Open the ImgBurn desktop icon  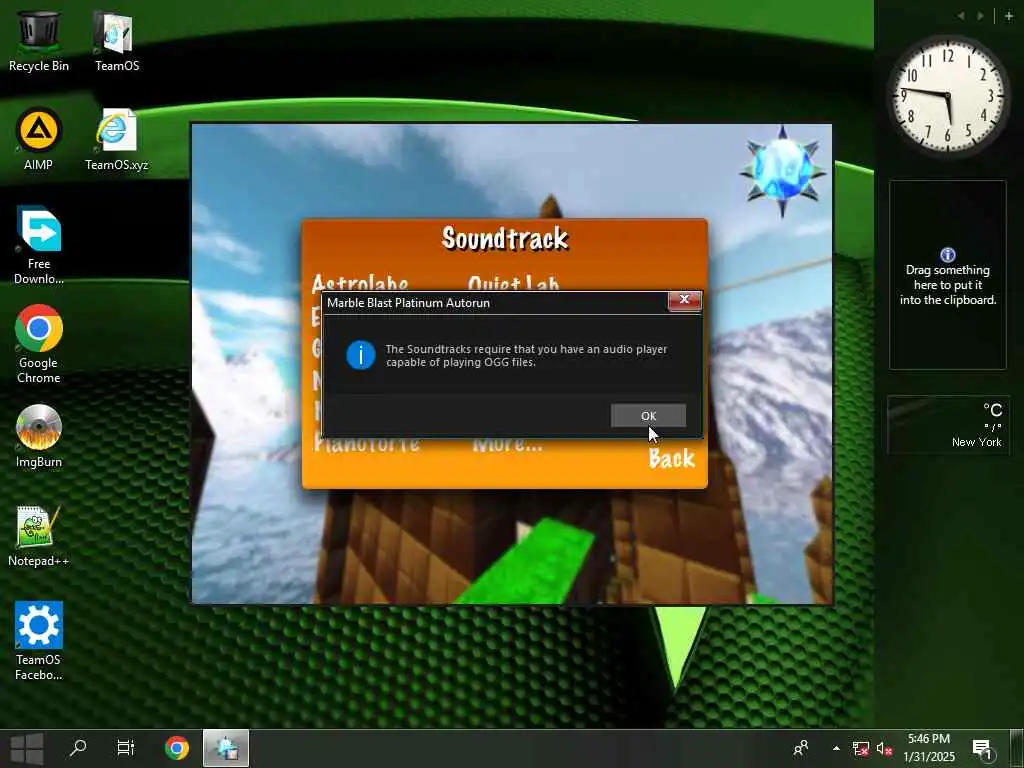tap(39, 436)
